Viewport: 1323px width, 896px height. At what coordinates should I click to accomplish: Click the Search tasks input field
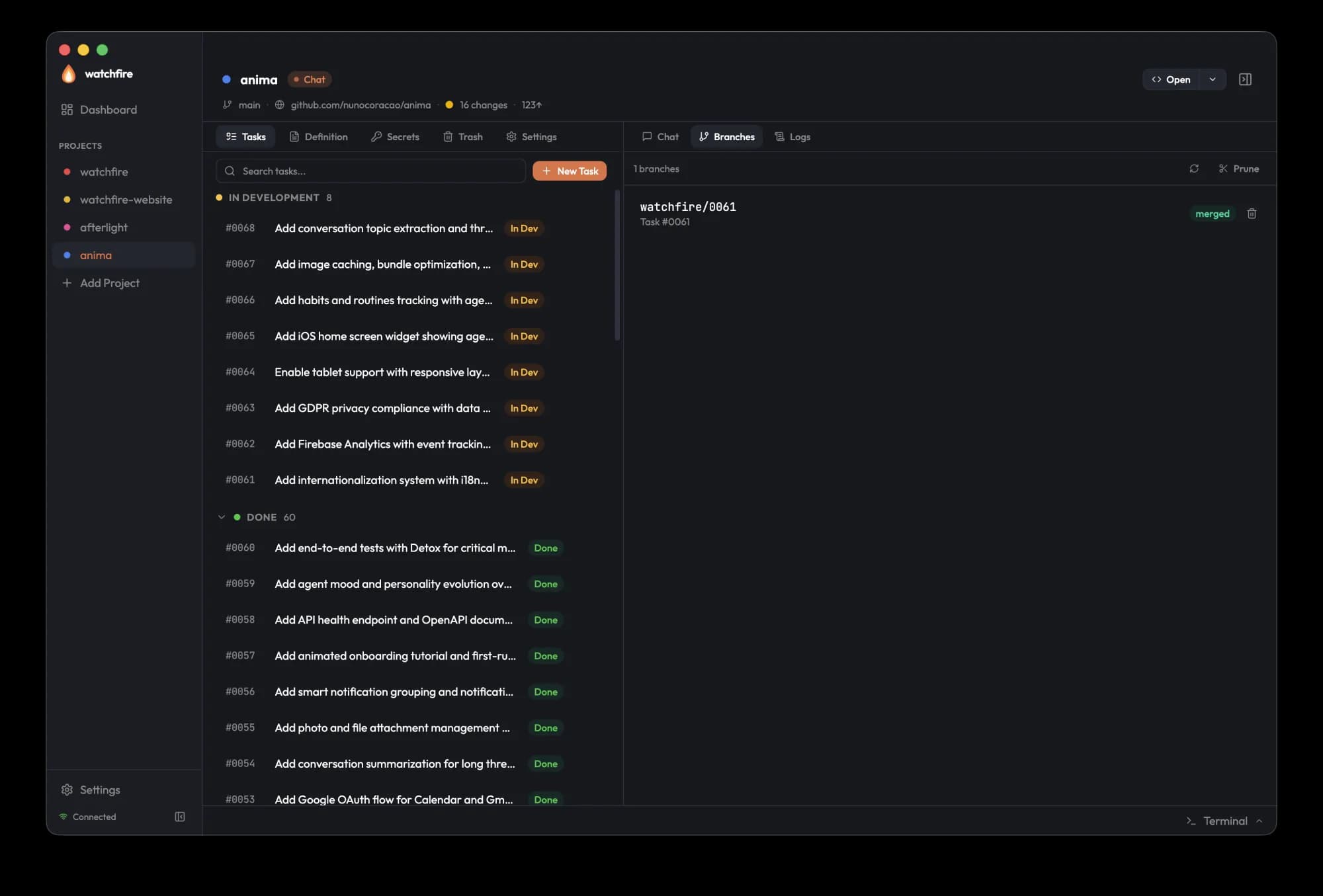coord(370,171)
